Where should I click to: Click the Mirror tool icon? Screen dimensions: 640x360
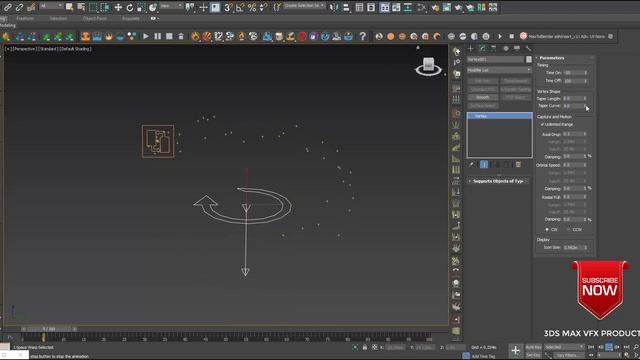334,7
